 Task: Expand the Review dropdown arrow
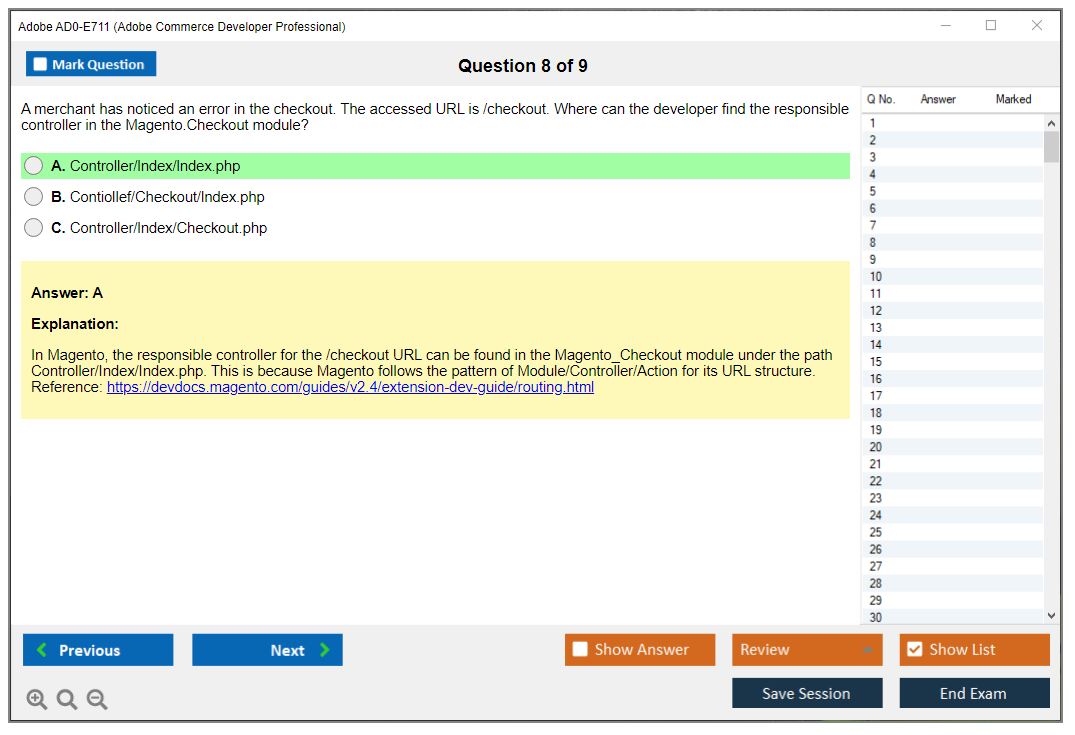coord(867,650)
